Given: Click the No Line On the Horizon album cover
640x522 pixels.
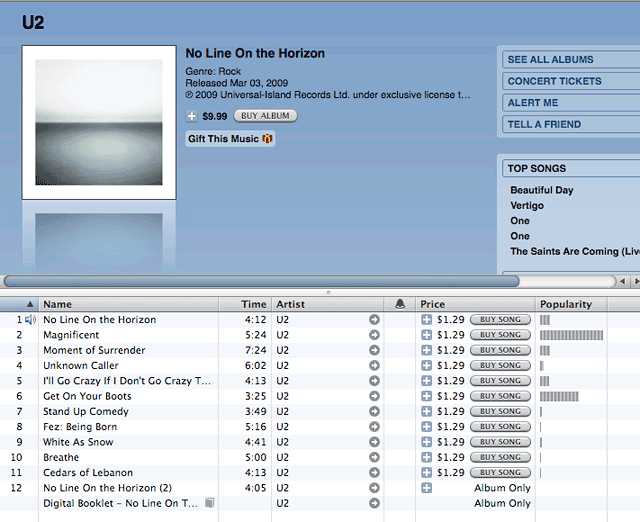Looking at the screenshot, I should 99,122.
